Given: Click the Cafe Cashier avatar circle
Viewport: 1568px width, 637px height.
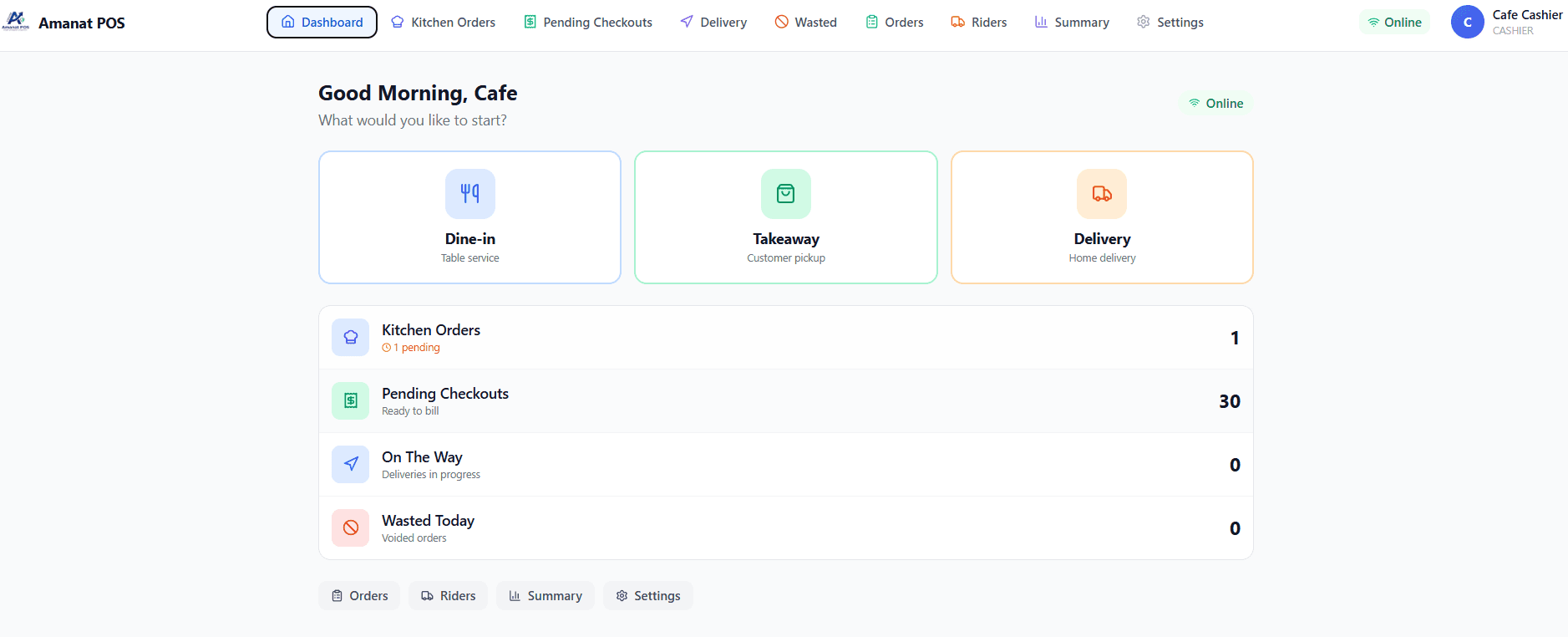Looking at the screenshot, I should (x=1468, y=22).
